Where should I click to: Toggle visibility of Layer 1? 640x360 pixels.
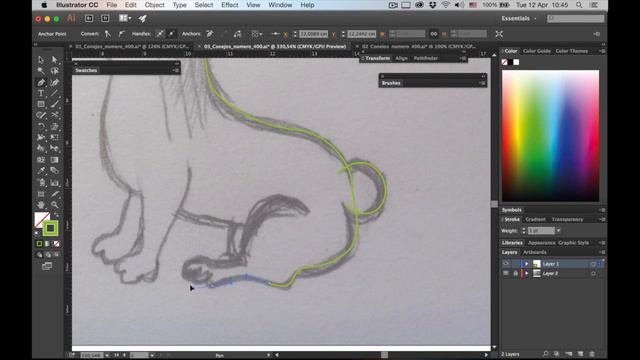point(506,264)
